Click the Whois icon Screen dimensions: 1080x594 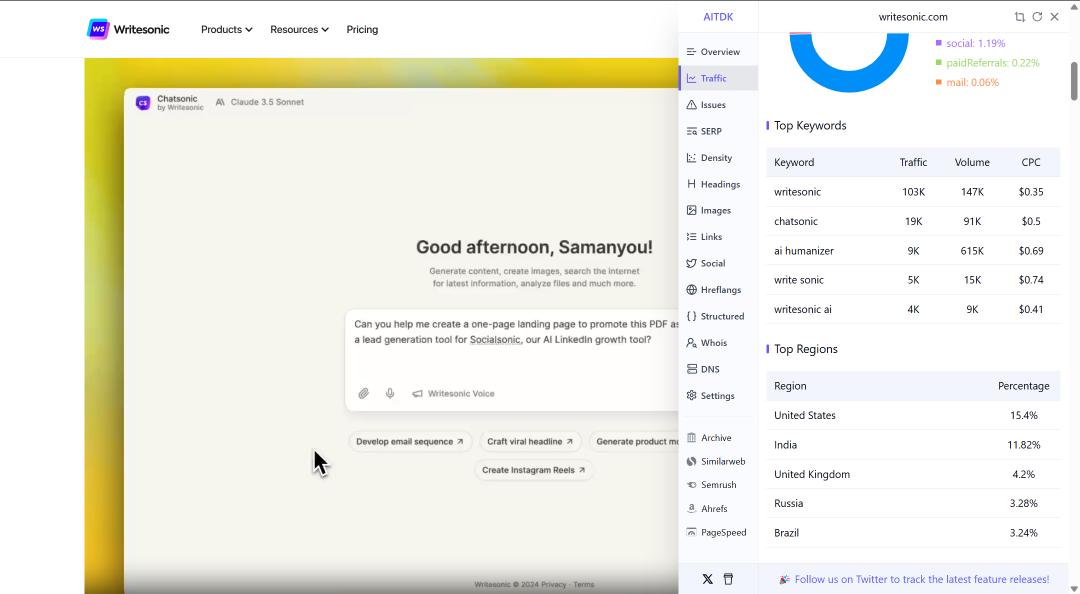(692, 342)
